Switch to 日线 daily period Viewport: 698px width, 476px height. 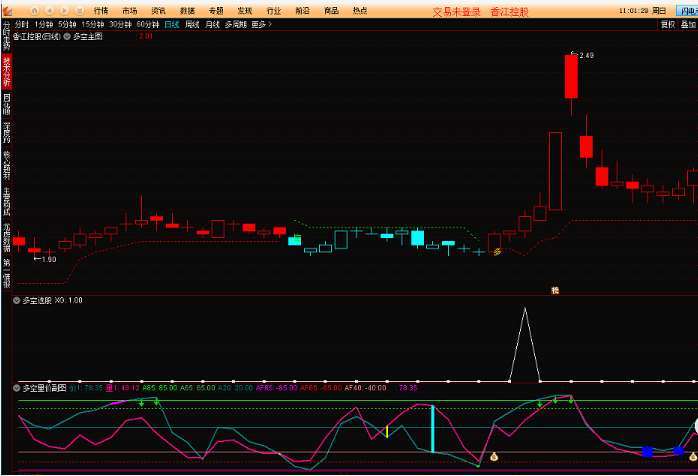[172, 23]
